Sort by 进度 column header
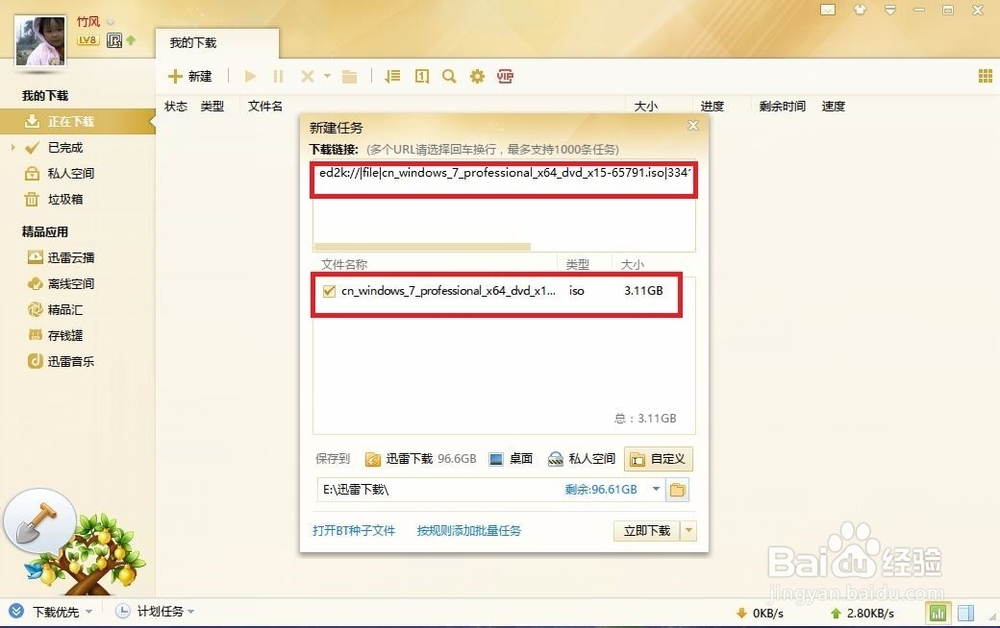Image resolution: width=1000 pixels, height=628 pixels. [712, 106]
